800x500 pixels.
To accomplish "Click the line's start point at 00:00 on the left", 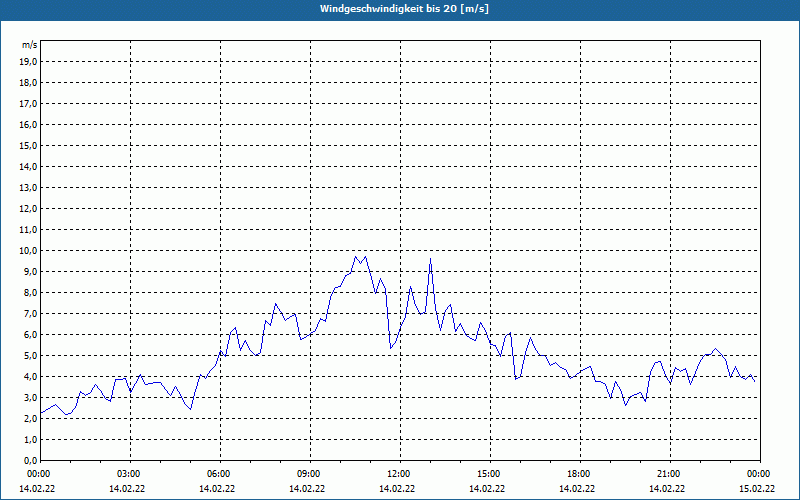I will point(40,412).
